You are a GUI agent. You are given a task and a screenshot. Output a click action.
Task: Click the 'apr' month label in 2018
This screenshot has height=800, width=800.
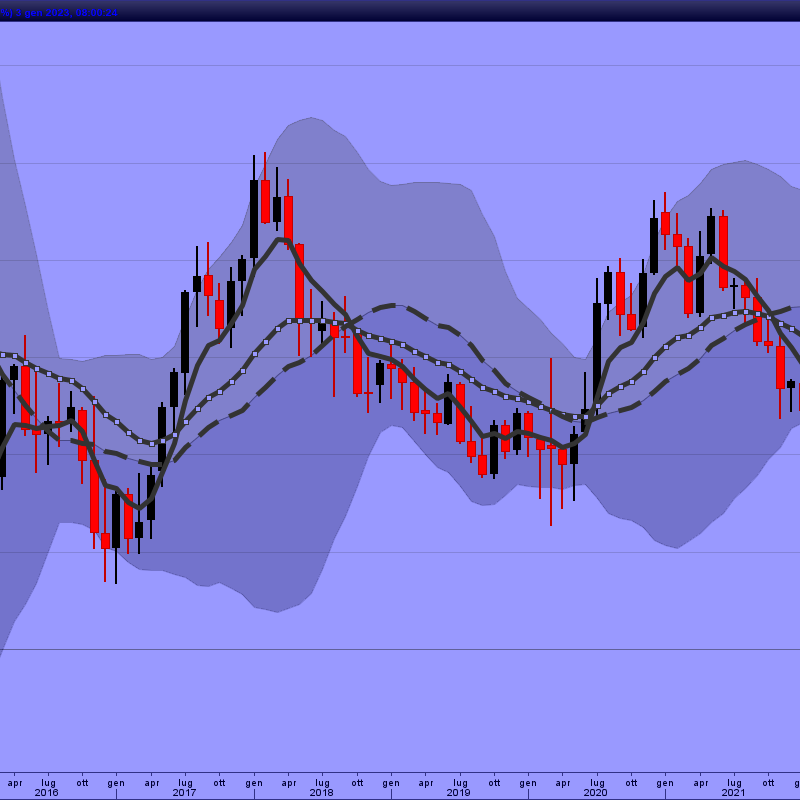(x=288, y=782)
